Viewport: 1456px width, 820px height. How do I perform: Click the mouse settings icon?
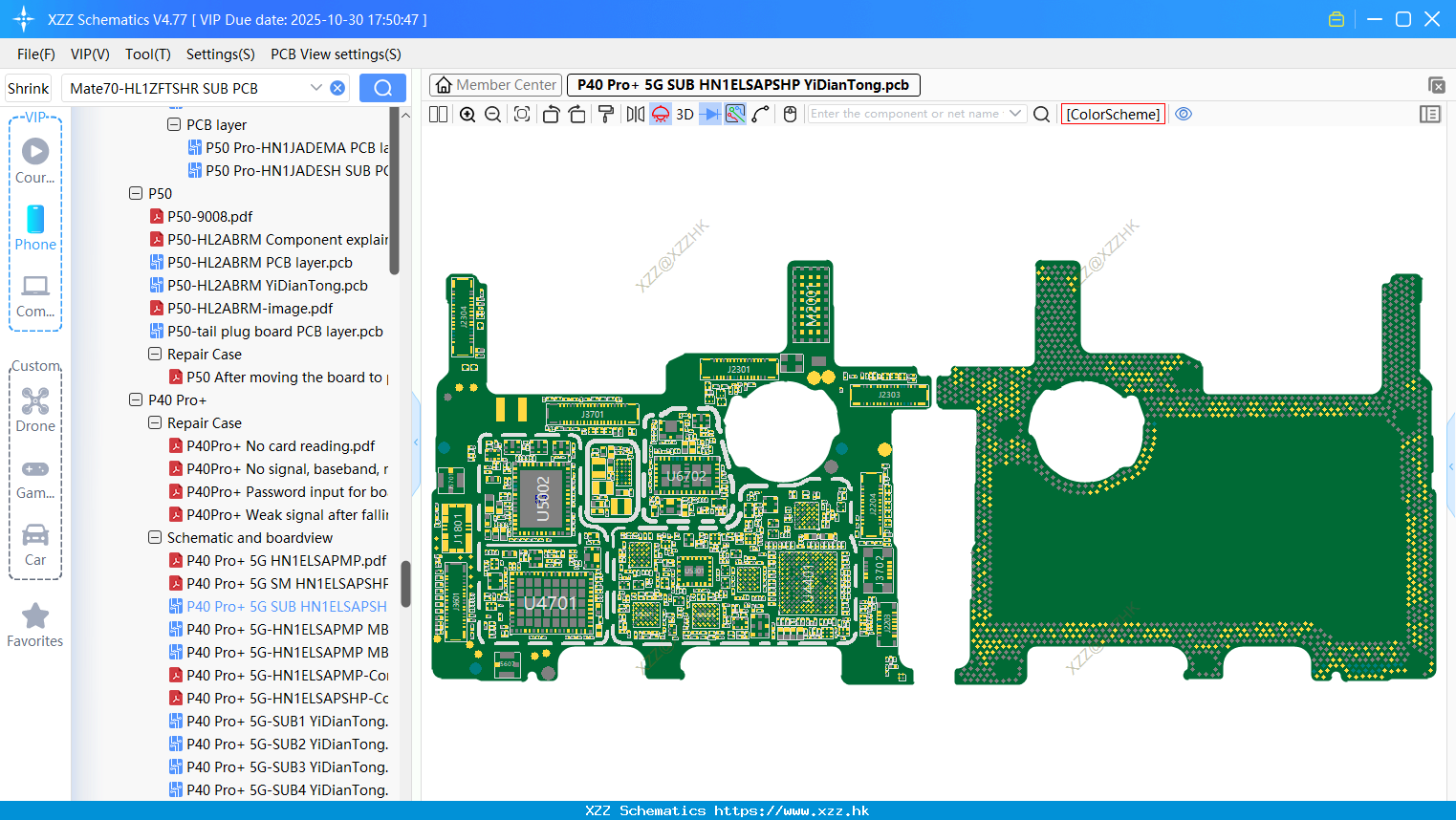[790, 114]
